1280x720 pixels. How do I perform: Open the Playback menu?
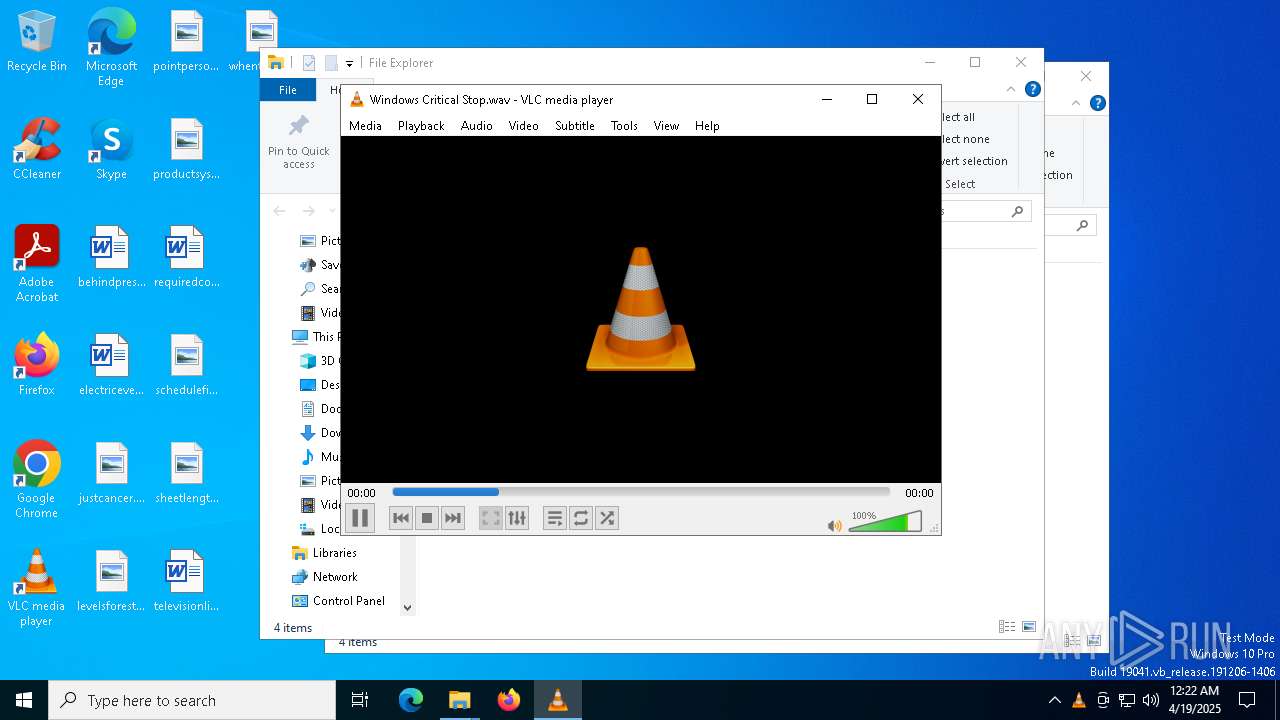click(x=421, y=126)
